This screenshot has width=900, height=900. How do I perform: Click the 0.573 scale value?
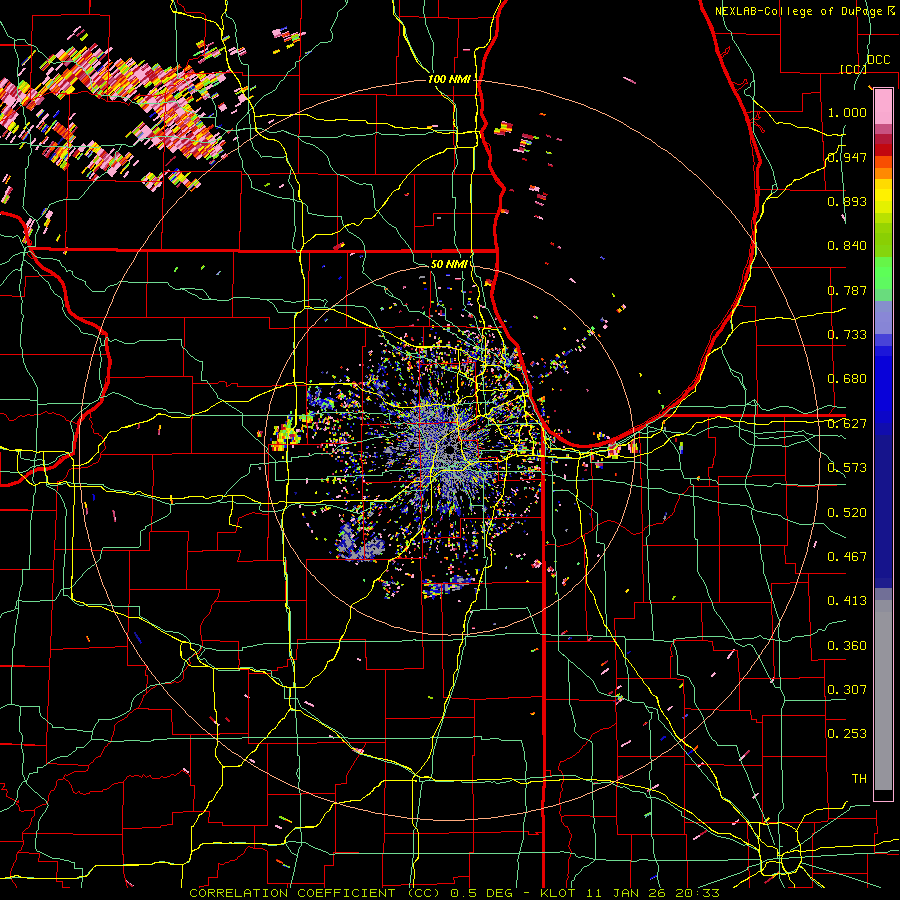click(x=847, y=468)
